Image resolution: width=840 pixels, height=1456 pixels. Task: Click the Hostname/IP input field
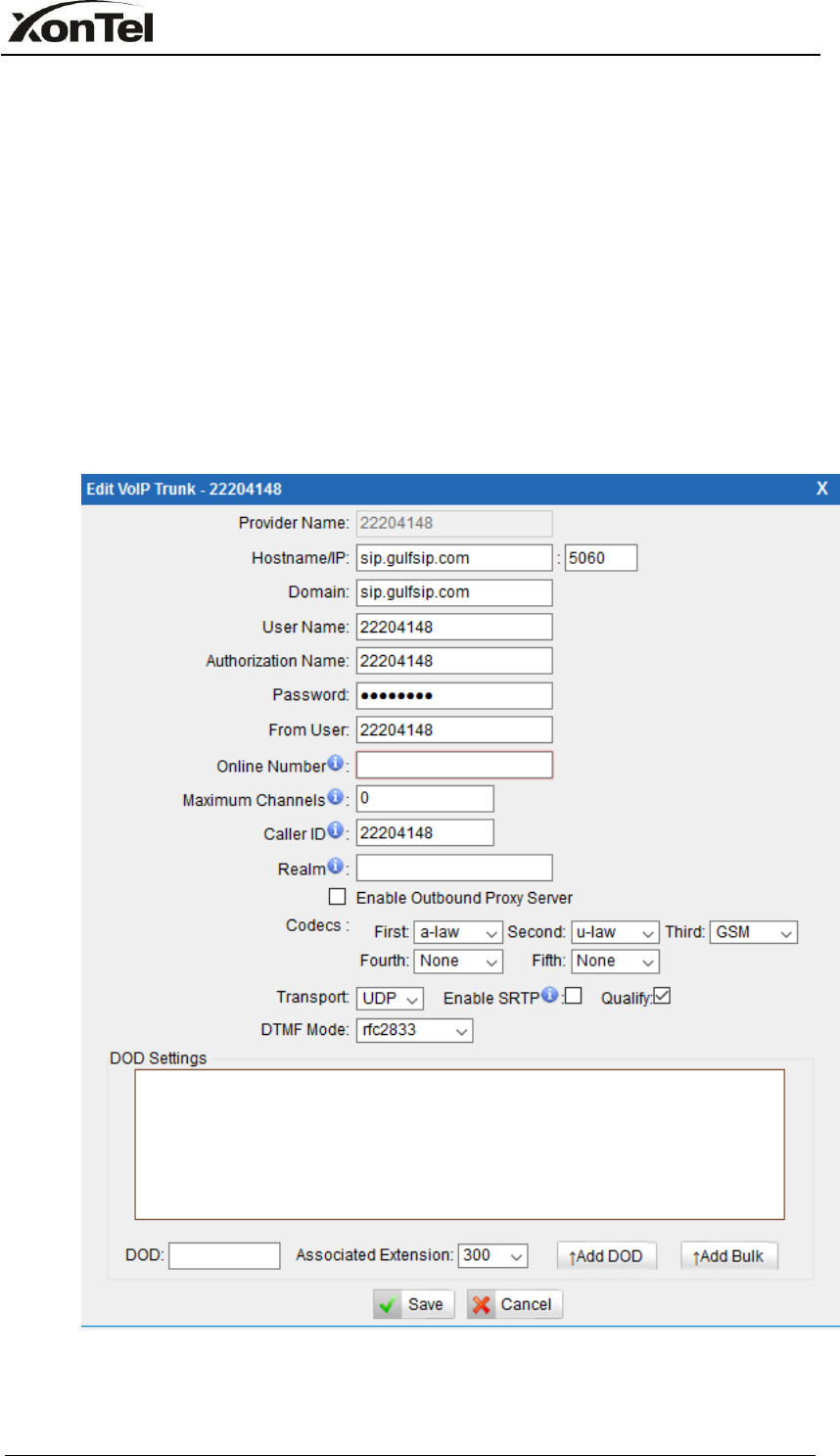454,558
